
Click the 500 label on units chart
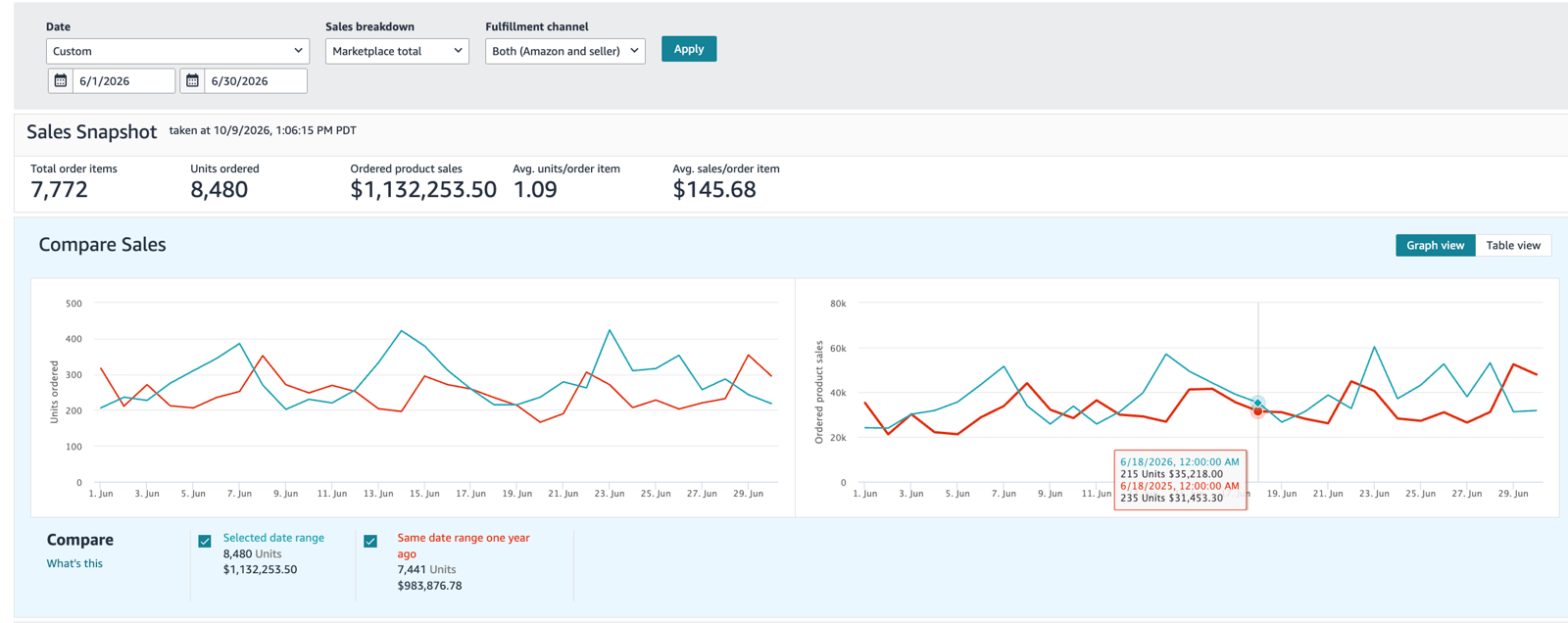pyautogui.click(x=73, y=304)
